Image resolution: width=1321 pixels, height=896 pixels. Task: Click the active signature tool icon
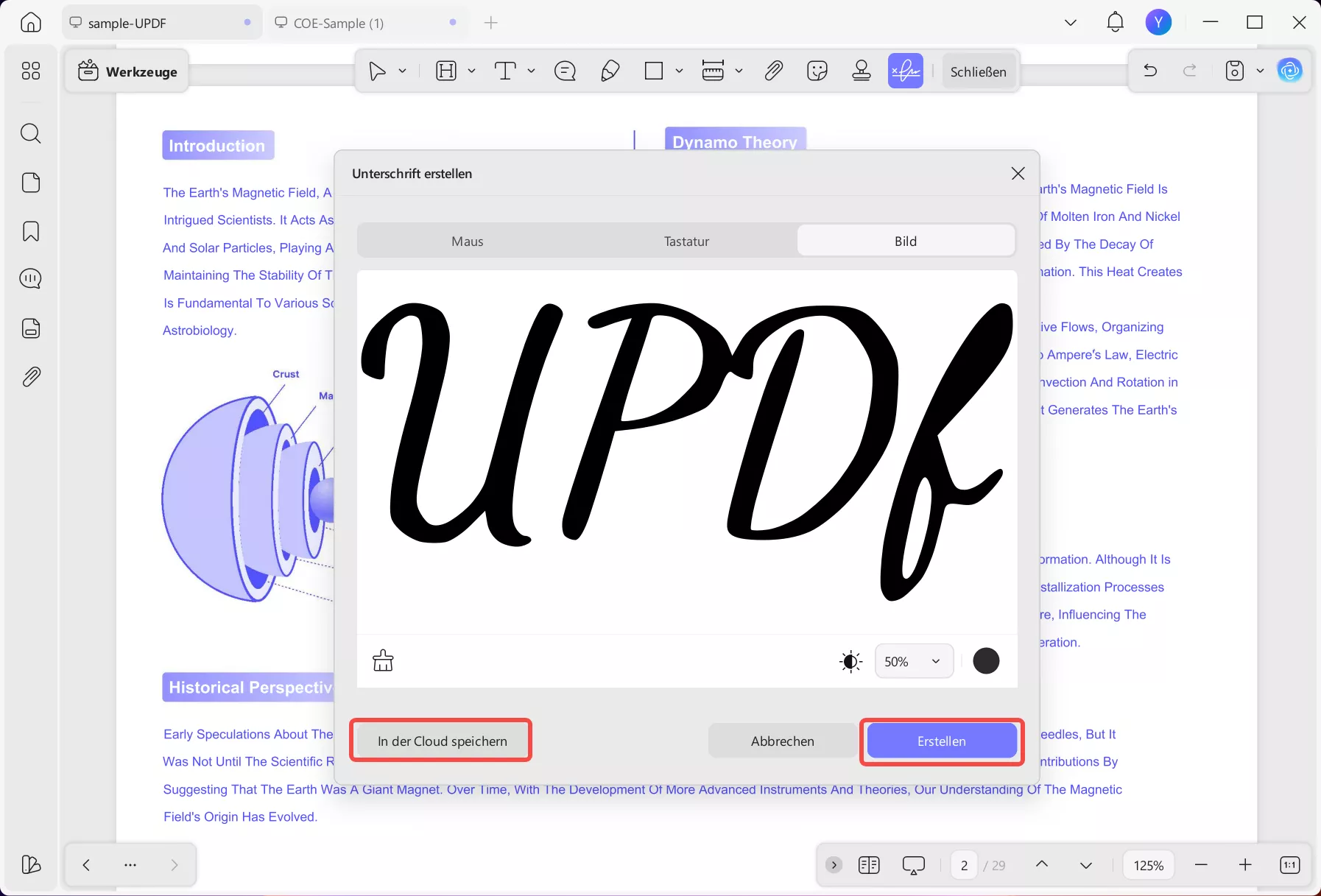(x=906, y=71)
